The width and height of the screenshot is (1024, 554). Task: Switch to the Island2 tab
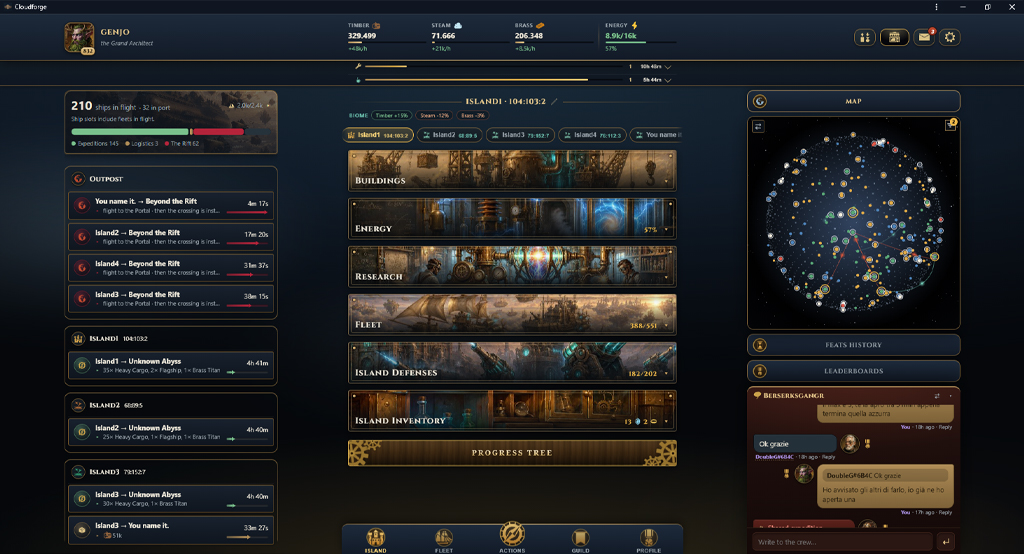click(x=450, y=135)
